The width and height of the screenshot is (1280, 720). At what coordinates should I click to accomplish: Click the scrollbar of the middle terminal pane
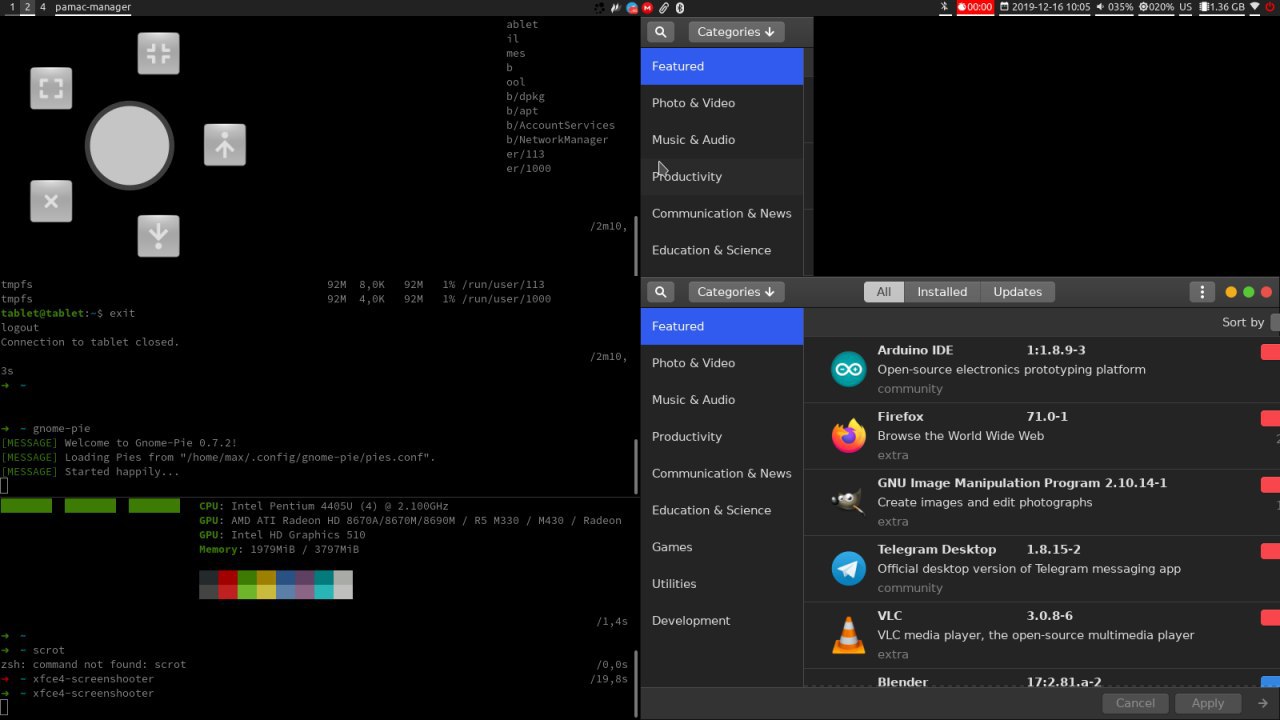(636, 466)
